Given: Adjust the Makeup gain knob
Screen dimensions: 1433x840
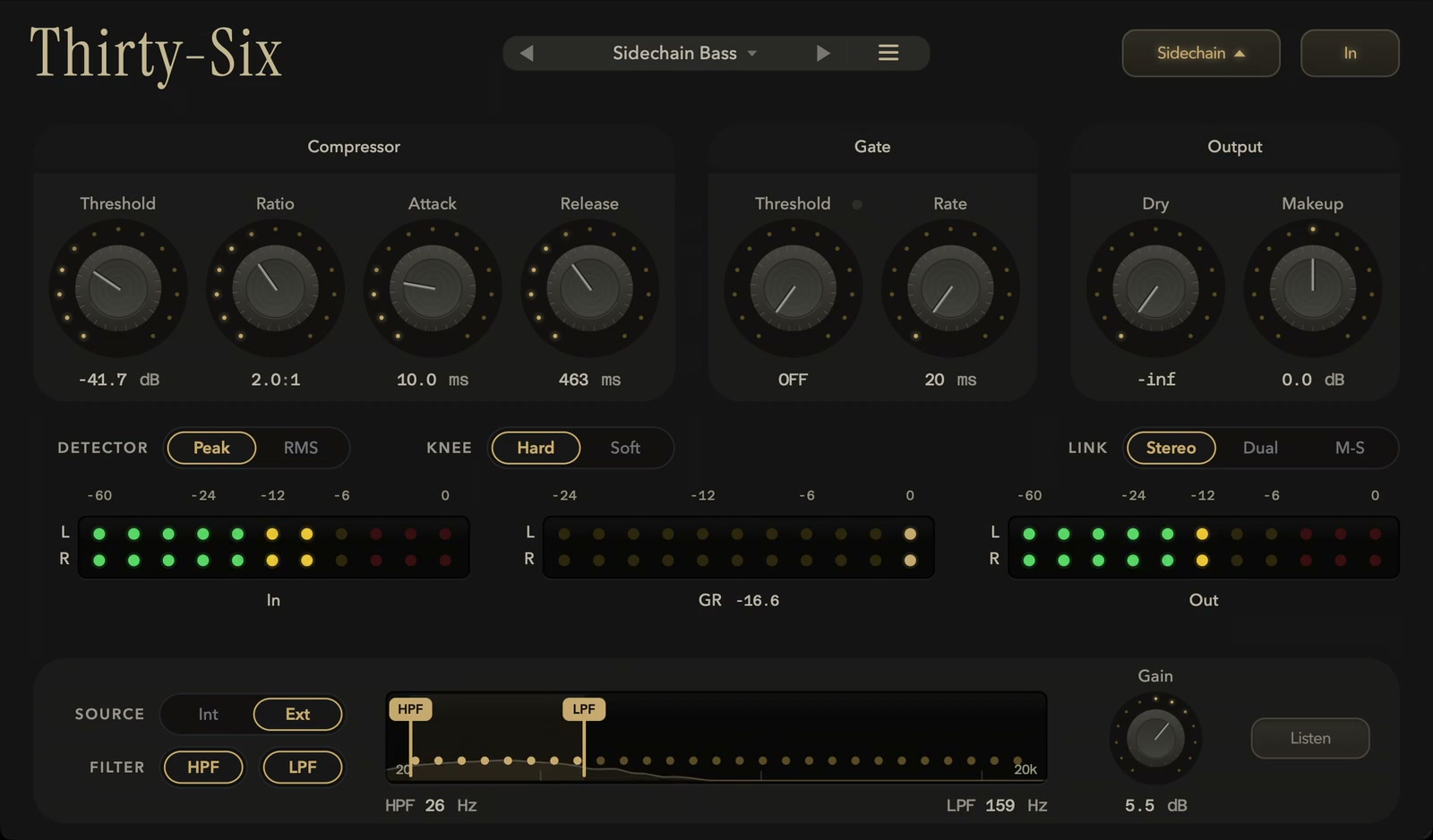Looking at the screenshot, I should click(1312, 289).
